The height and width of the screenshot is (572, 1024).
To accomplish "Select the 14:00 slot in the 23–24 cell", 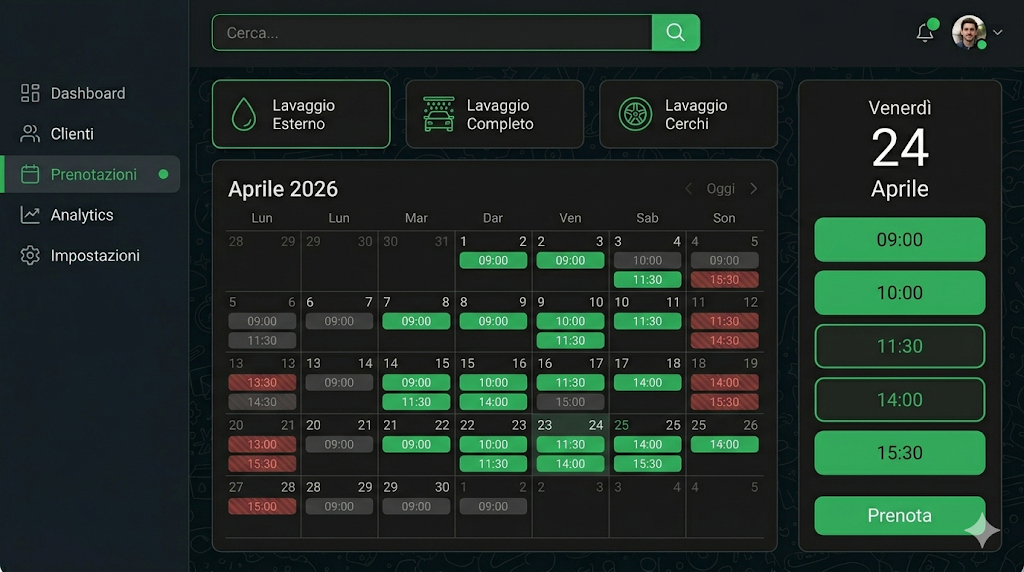I will click(x=570, y=464).
